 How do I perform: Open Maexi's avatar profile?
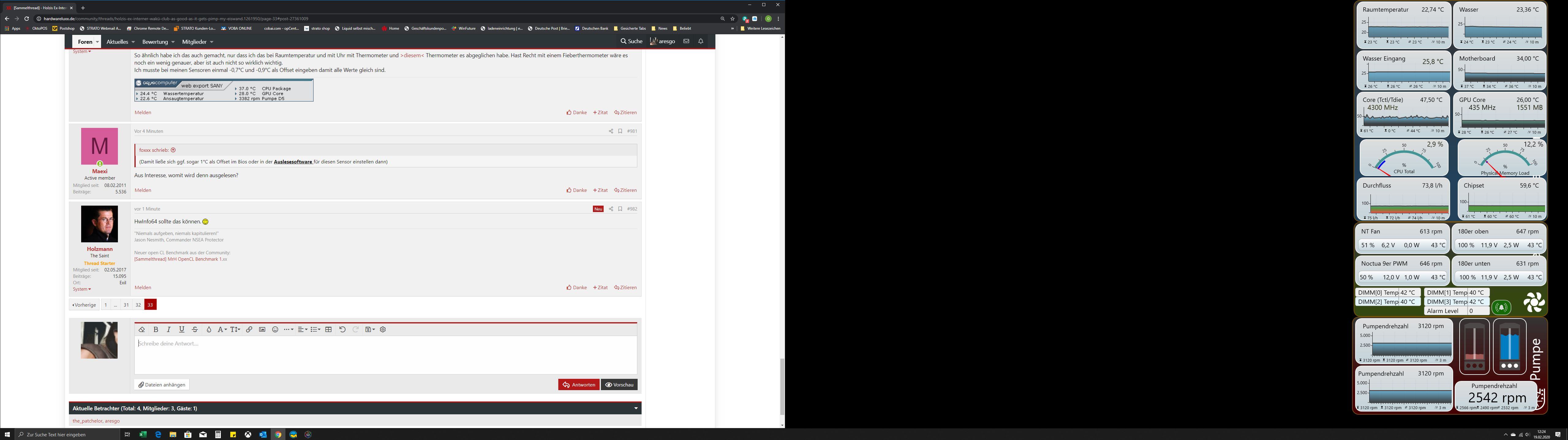99,146
